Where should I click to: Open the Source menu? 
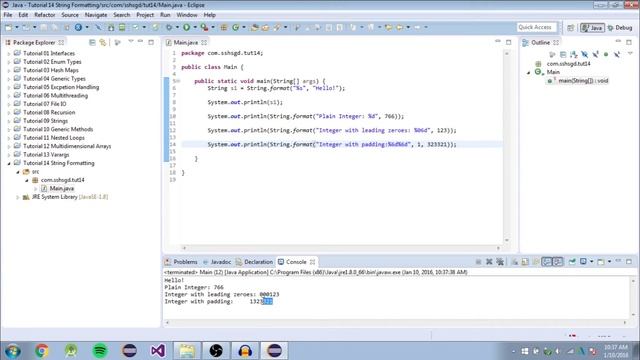(70, 15)
